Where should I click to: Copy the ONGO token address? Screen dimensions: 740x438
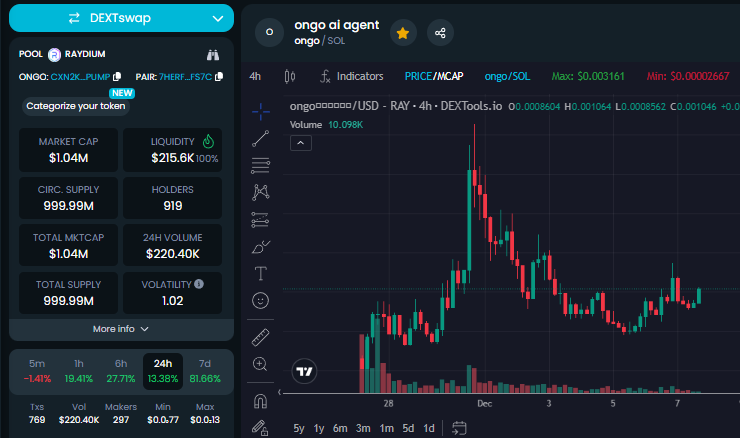[x=117, y=76]
